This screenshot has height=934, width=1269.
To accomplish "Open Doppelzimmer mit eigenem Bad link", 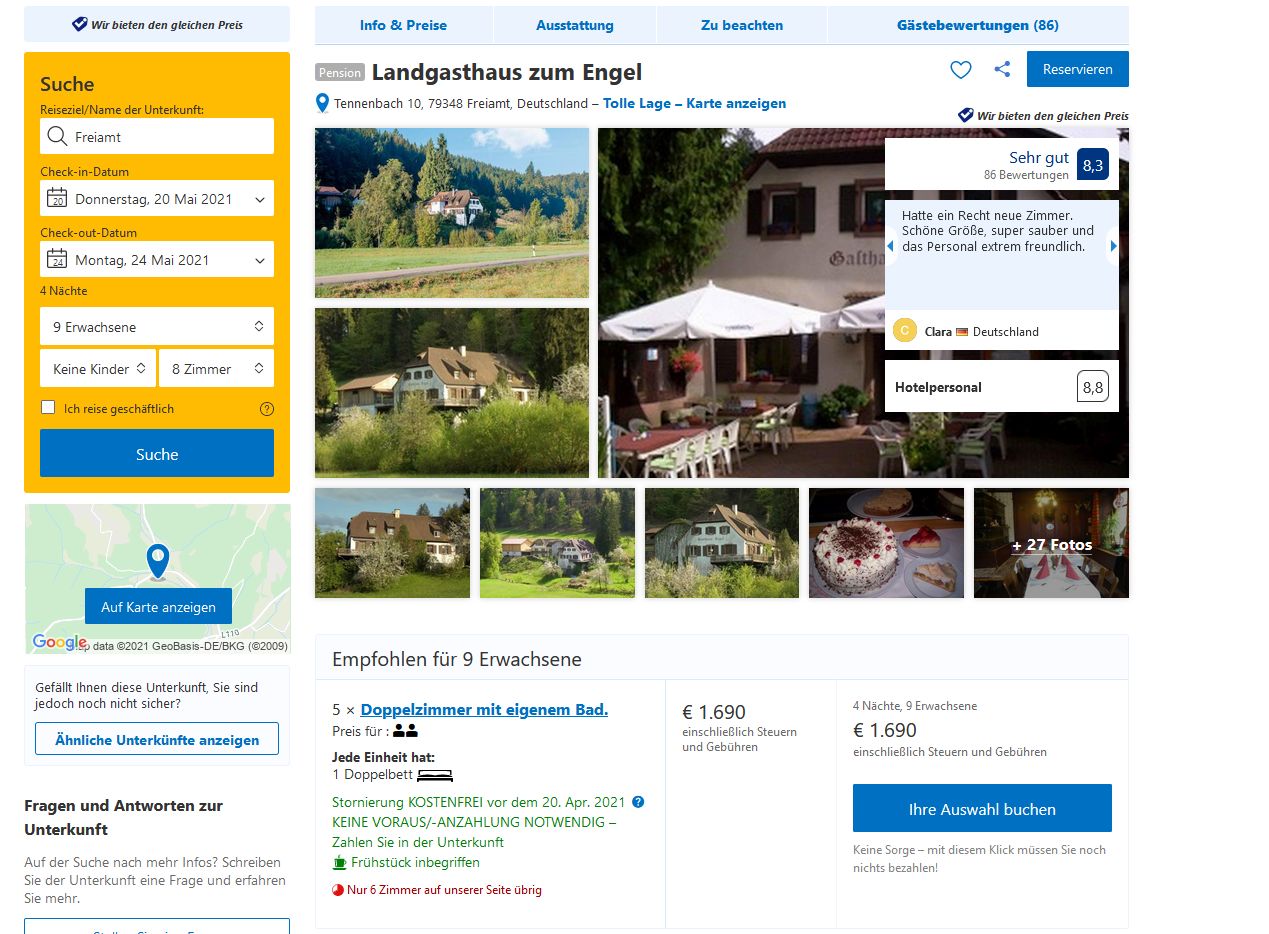I will coord(484,710).
